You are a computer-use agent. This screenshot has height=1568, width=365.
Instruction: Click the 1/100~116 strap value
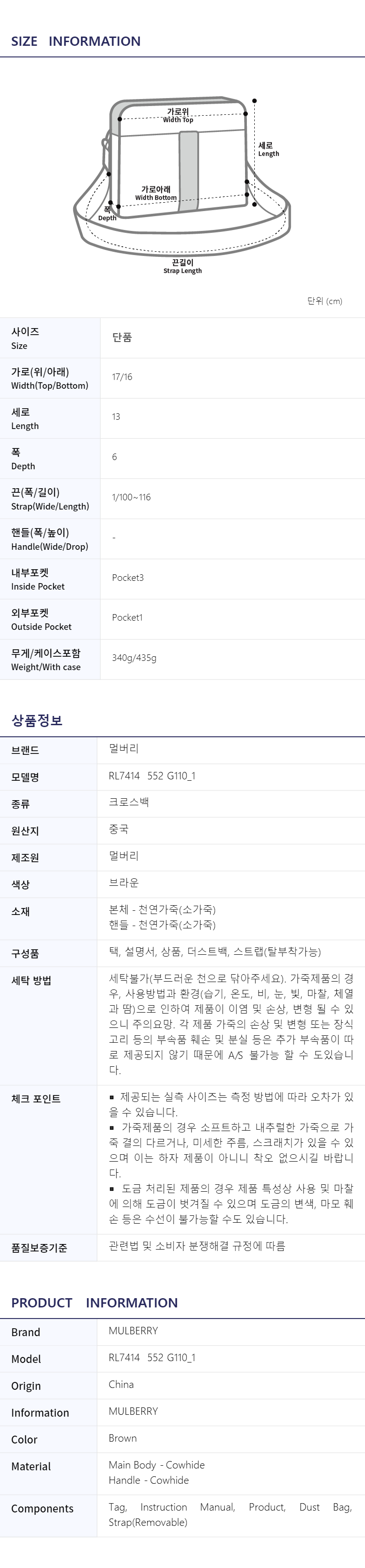132,498
